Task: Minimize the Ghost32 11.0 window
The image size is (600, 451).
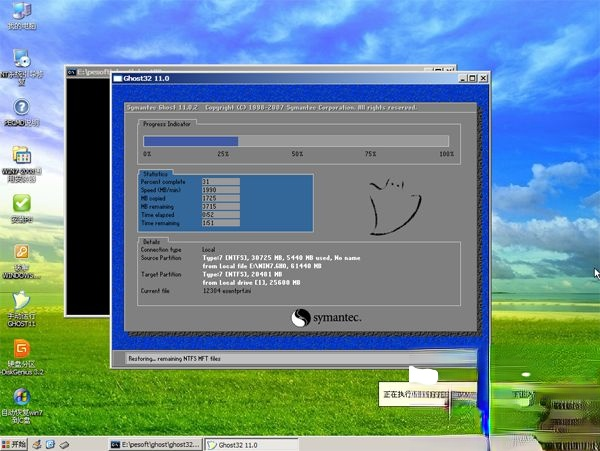Action: (x=463, y=78)
